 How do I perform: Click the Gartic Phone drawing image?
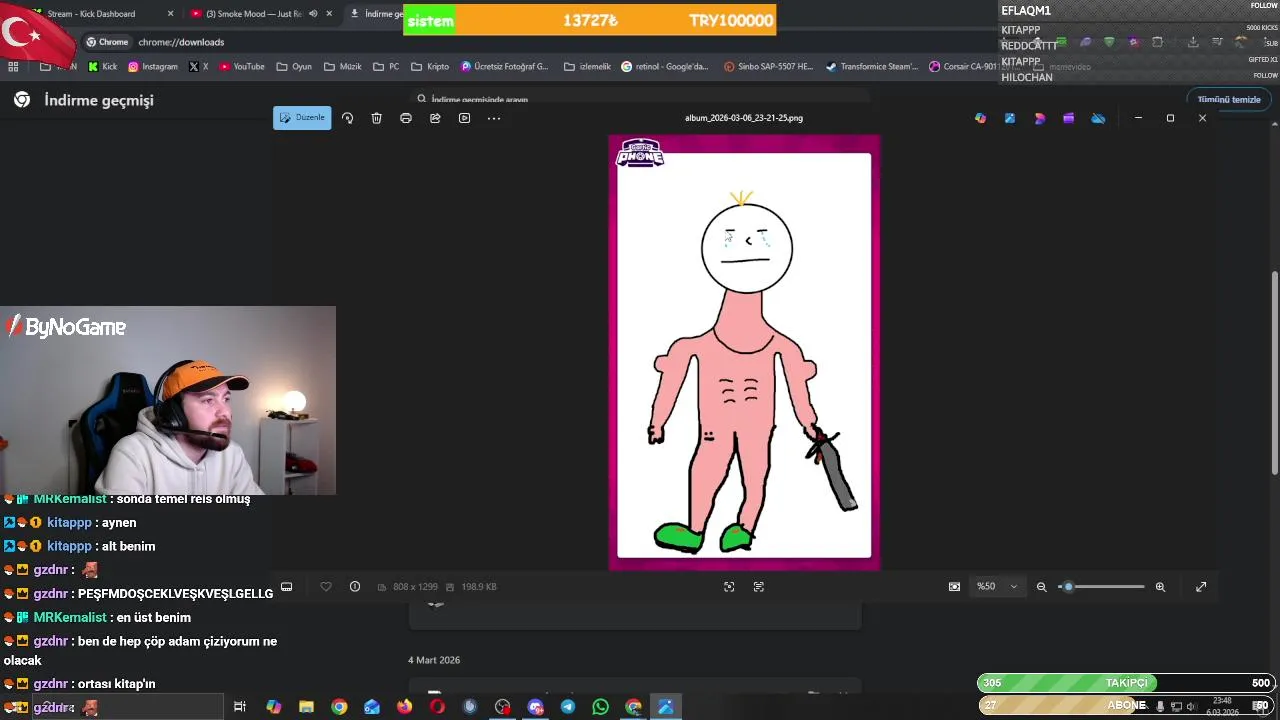pyautogui.click(x=744, y=353)
